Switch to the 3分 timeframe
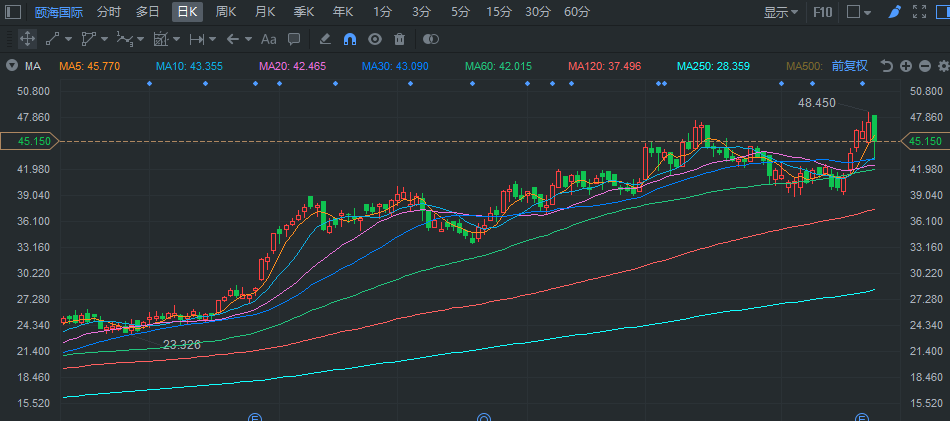The image size is (950, 421). (421, 12)
